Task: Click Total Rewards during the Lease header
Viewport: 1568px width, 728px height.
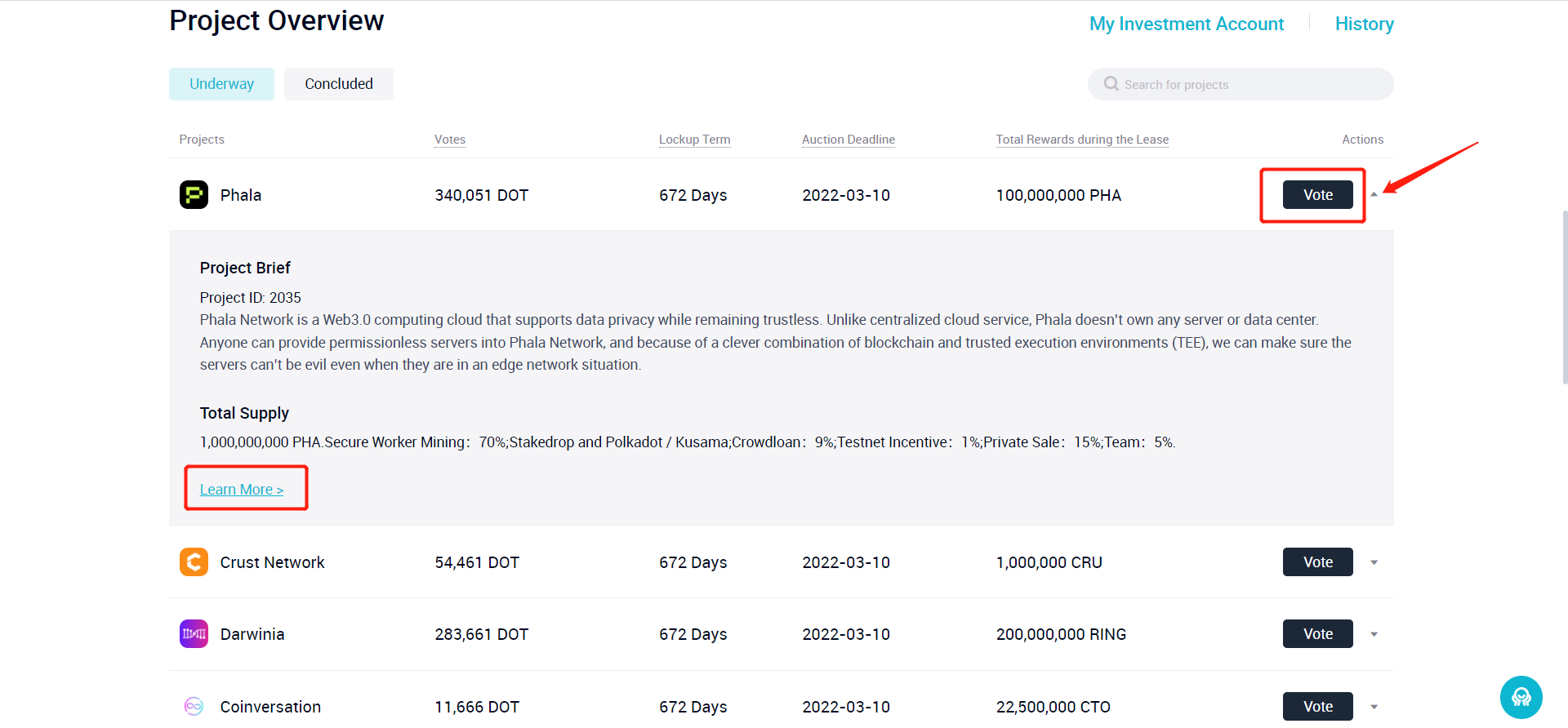Action: 1082,140
